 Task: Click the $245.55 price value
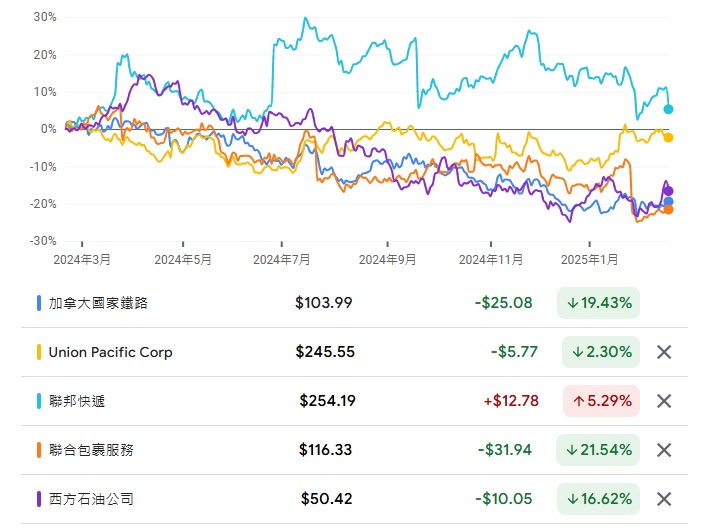tap(325, 352)
